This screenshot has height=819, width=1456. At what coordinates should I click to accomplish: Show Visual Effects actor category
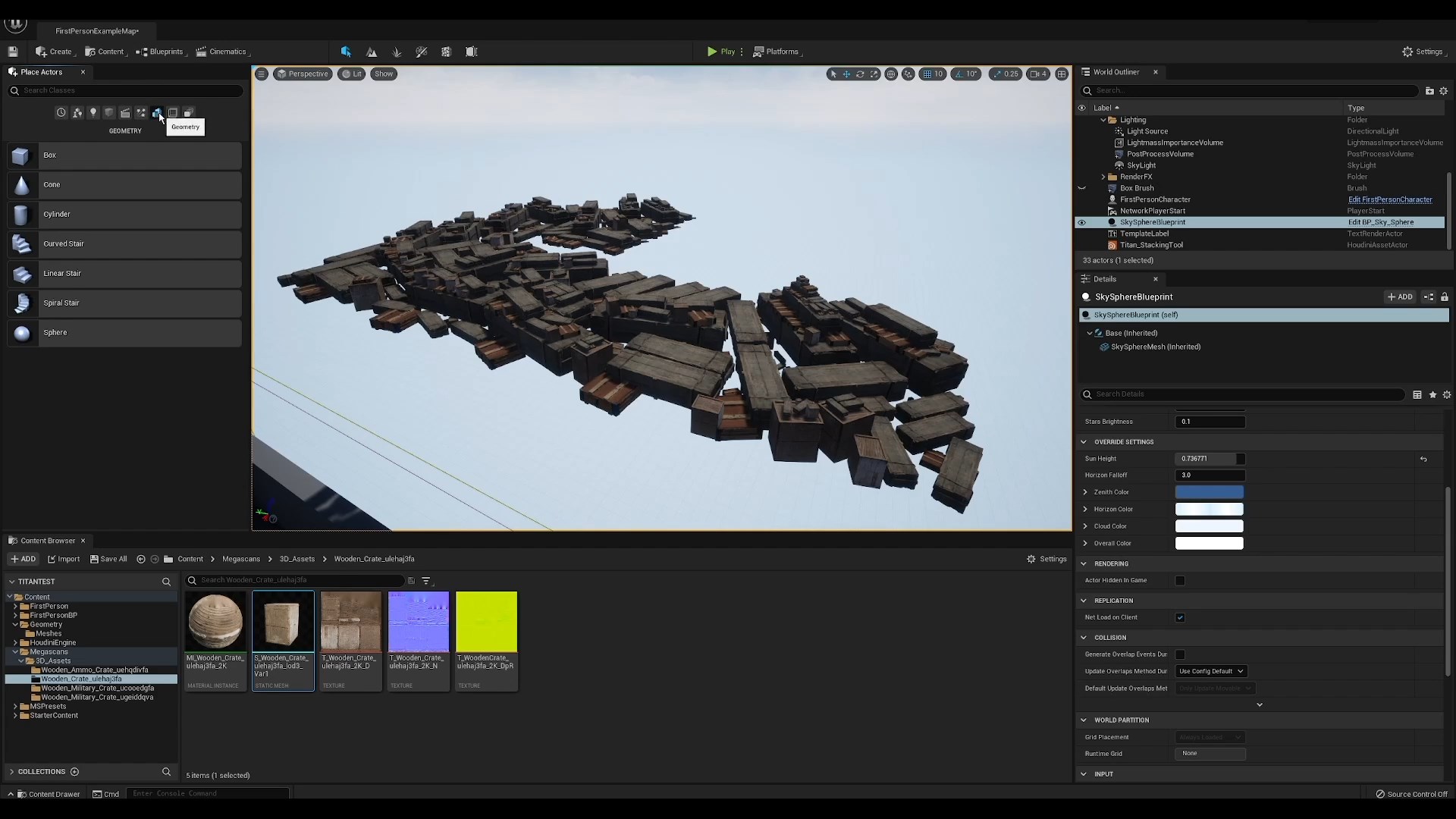[141, 112]
